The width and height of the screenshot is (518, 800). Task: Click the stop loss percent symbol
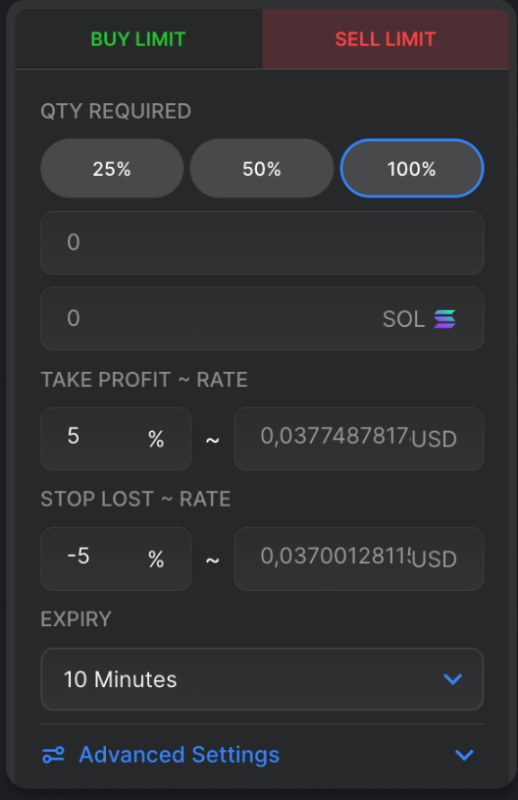pyautogui.click(x=156, y=559)
